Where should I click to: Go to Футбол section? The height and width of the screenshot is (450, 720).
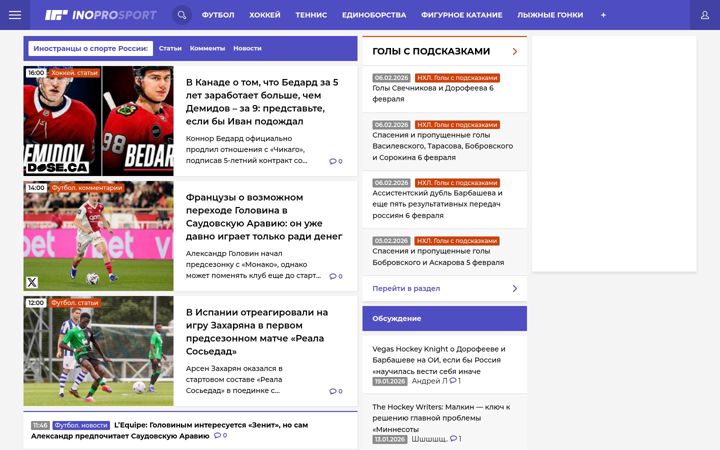pos(218,15)
